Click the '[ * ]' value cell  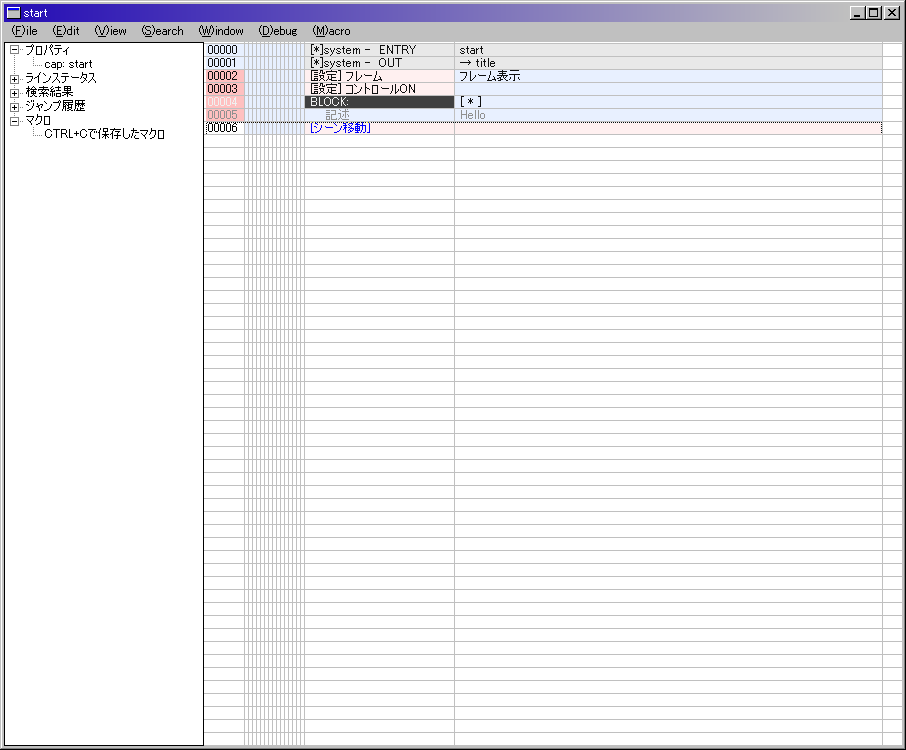pyautogui.click(x=668, y=102)
